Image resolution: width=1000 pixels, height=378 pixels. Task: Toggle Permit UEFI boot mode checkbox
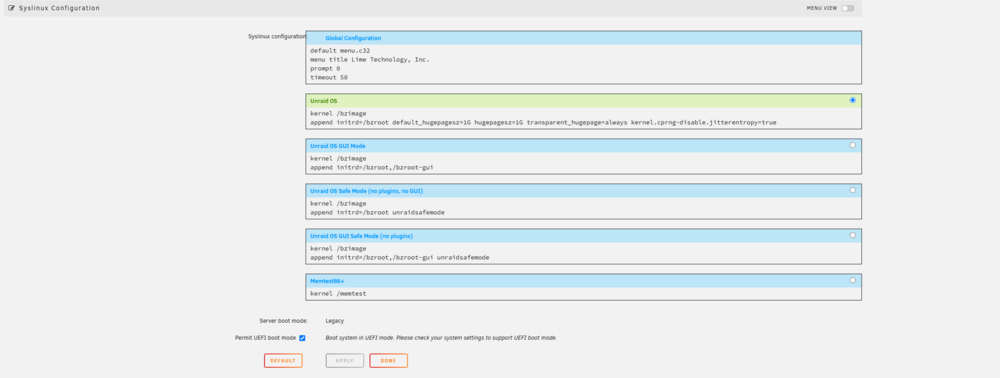click(302, 338)
